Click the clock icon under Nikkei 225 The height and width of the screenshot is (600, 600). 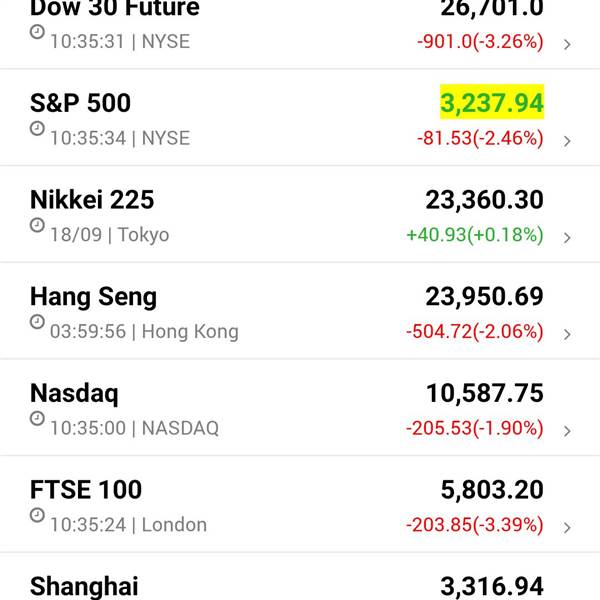[37, 226]
